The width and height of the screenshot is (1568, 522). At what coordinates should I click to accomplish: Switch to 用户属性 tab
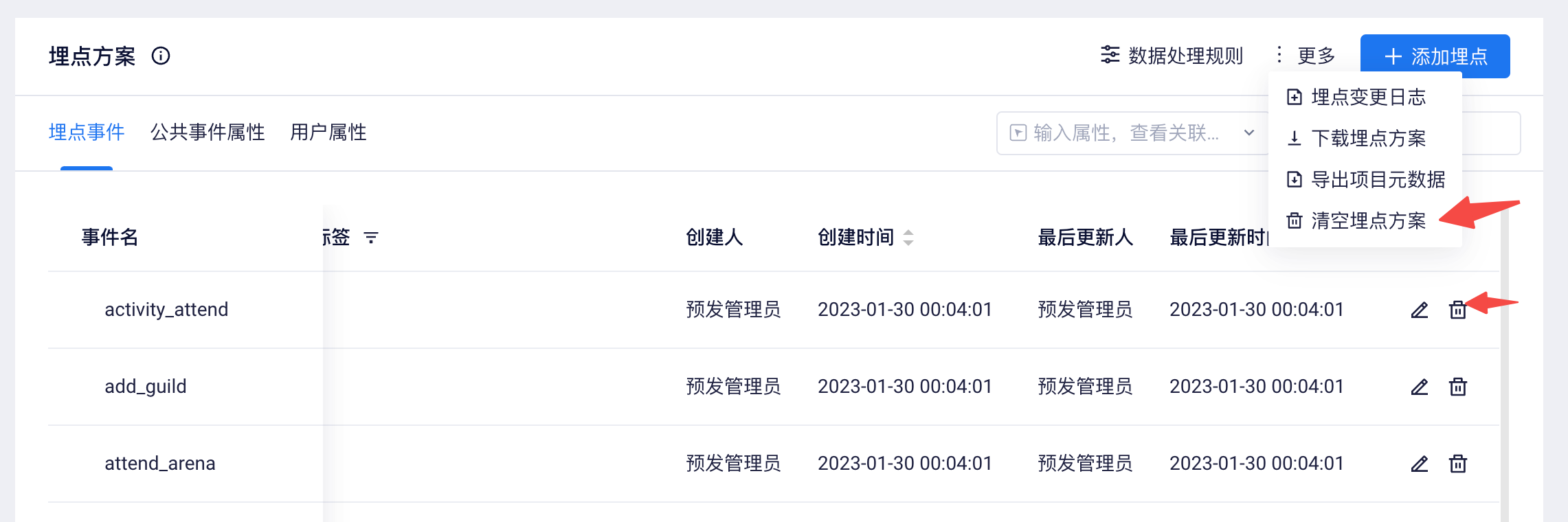(328, 132)
